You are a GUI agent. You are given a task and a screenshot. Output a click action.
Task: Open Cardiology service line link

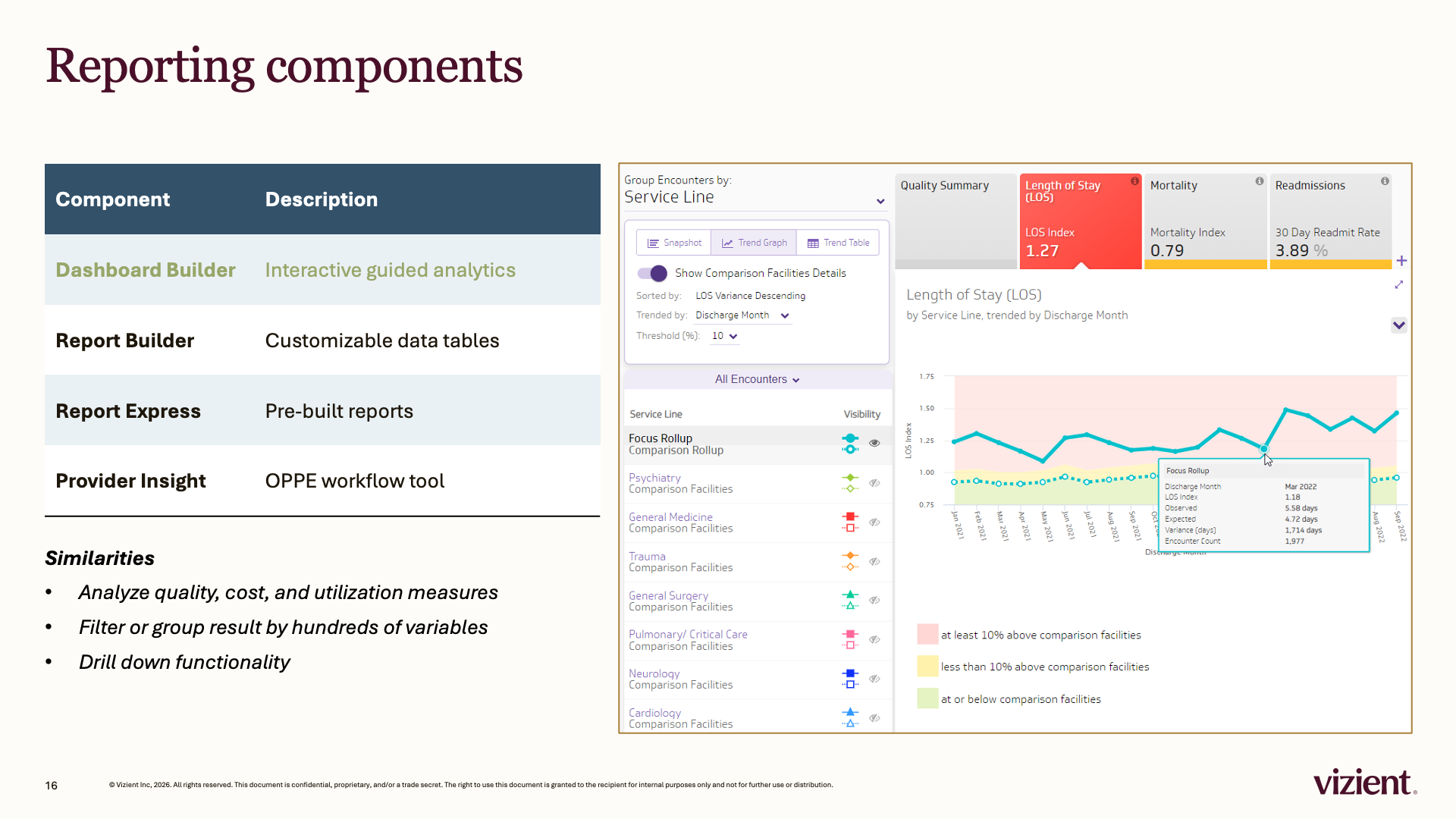click(x=654, y=713)
